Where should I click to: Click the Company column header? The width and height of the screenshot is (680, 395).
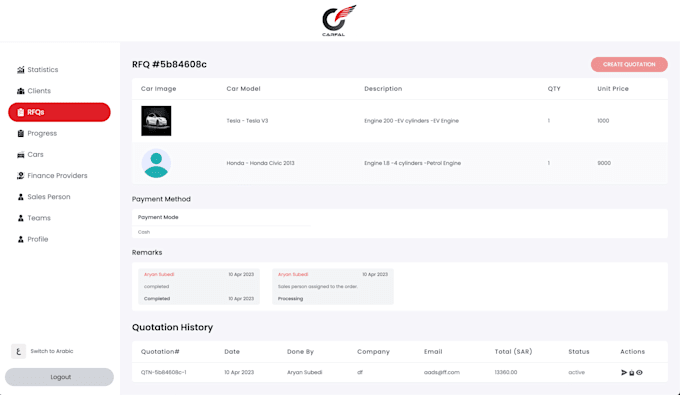tap(373, 352)
